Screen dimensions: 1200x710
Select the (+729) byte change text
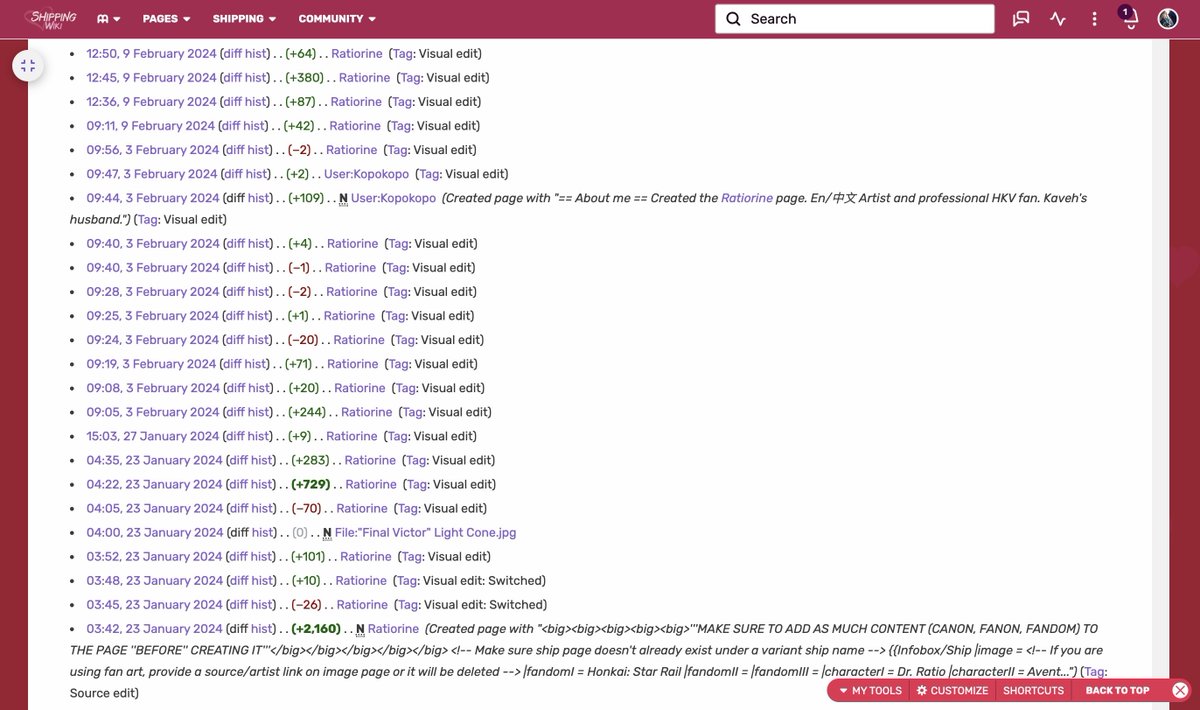click(310, 484)
